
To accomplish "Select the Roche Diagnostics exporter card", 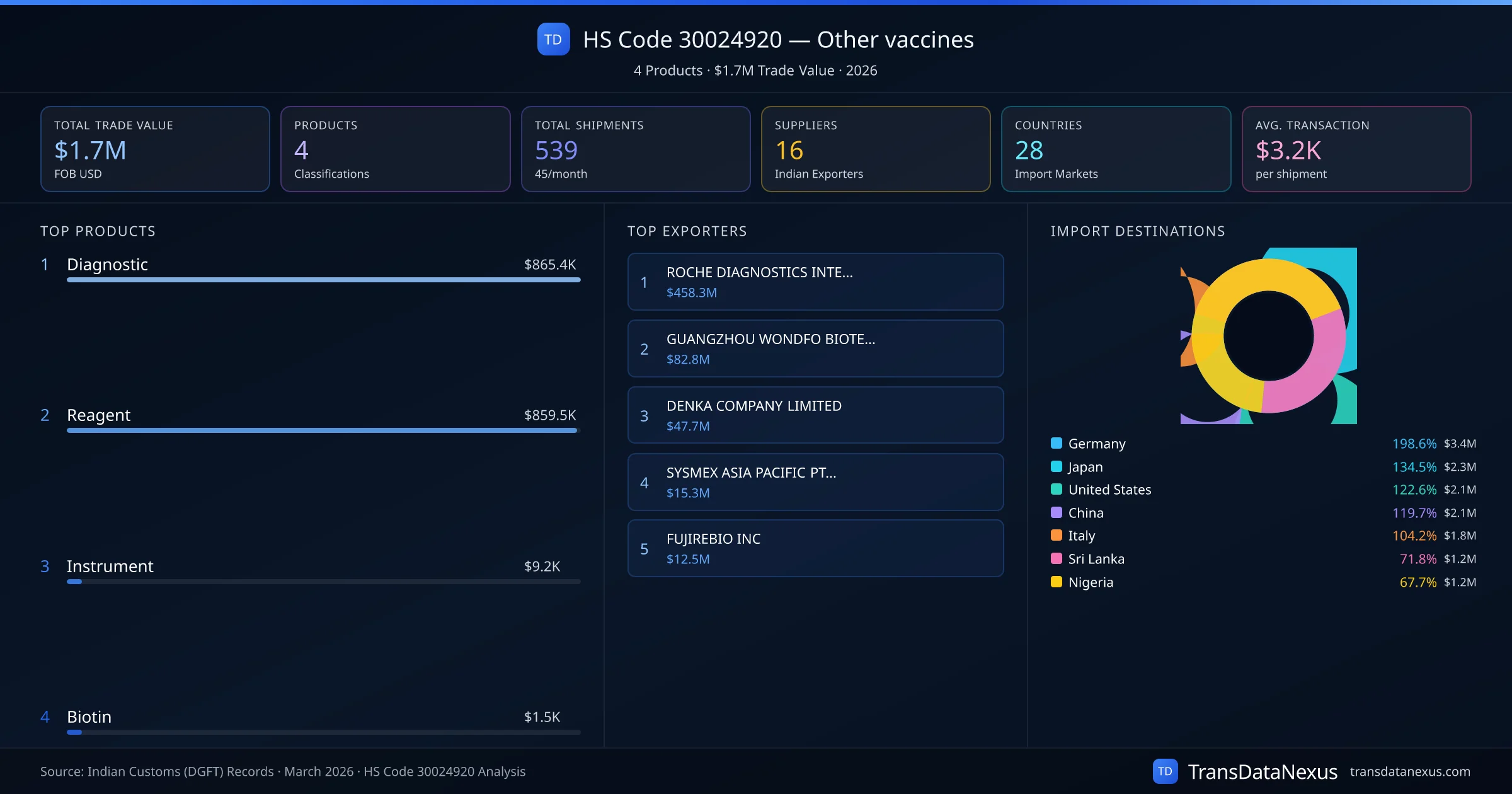I will [815, 282].
